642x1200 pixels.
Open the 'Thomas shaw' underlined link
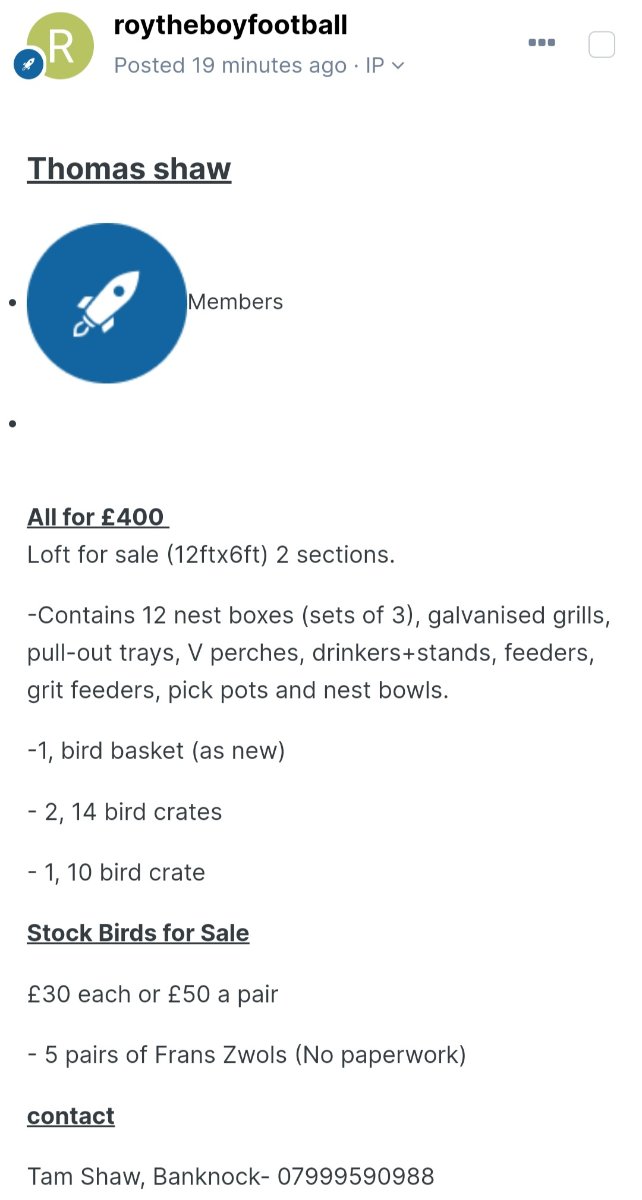click(129, 168)
